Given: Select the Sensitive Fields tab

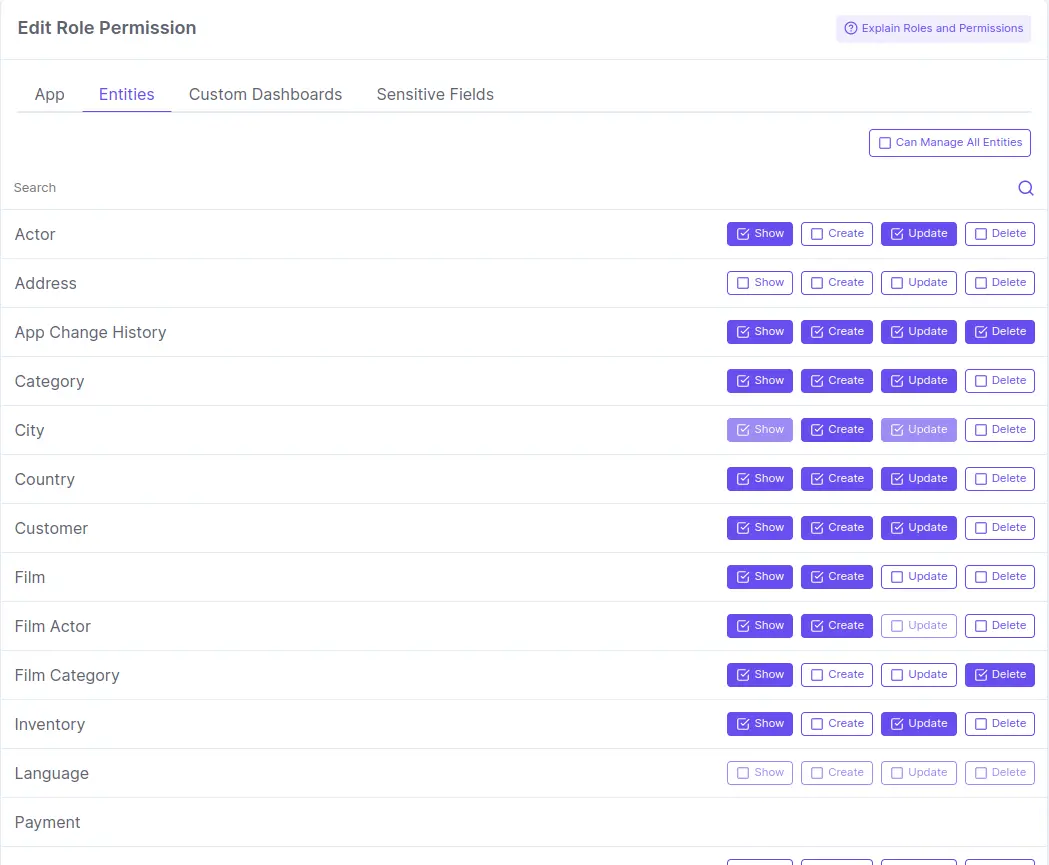Looking at the screenshot, I should tap(435, 94).
